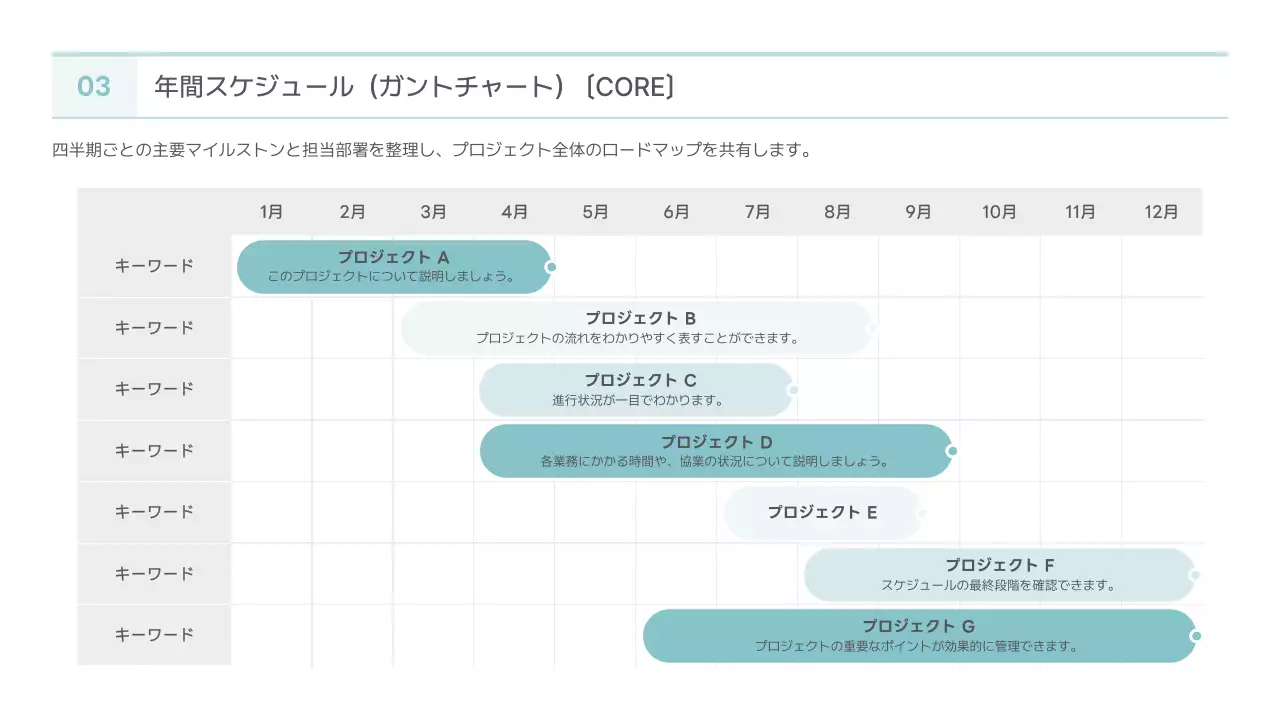Viewport: 1280px width, 720px height.
Task: Expand the bottom キーワード row label
Action: (155, 634)
